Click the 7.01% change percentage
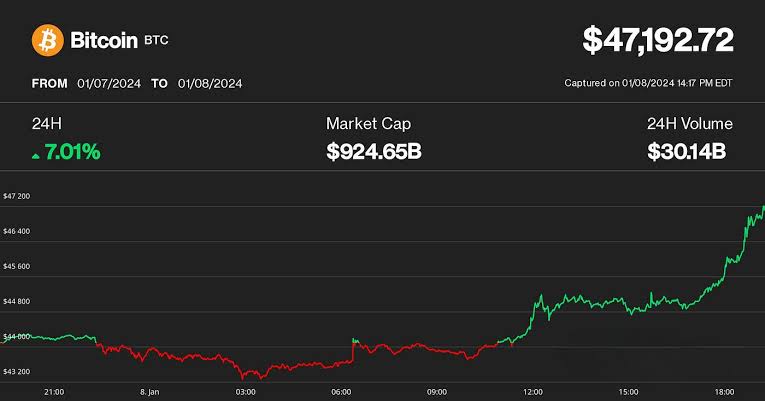 tap(72, 154)
